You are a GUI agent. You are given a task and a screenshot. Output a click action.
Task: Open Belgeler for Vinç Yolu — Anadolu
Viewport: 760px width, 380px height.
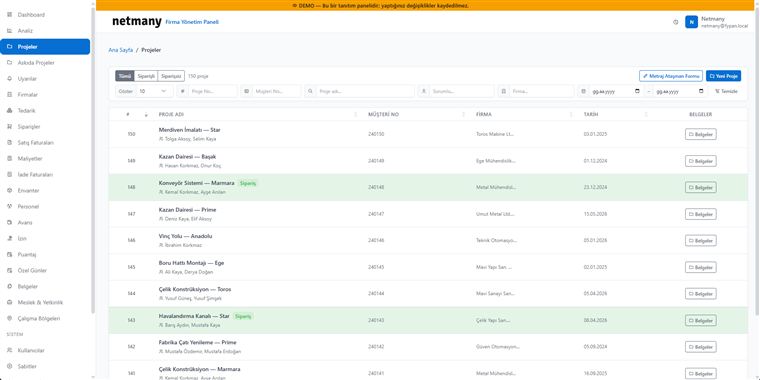[x=700, y=241]
